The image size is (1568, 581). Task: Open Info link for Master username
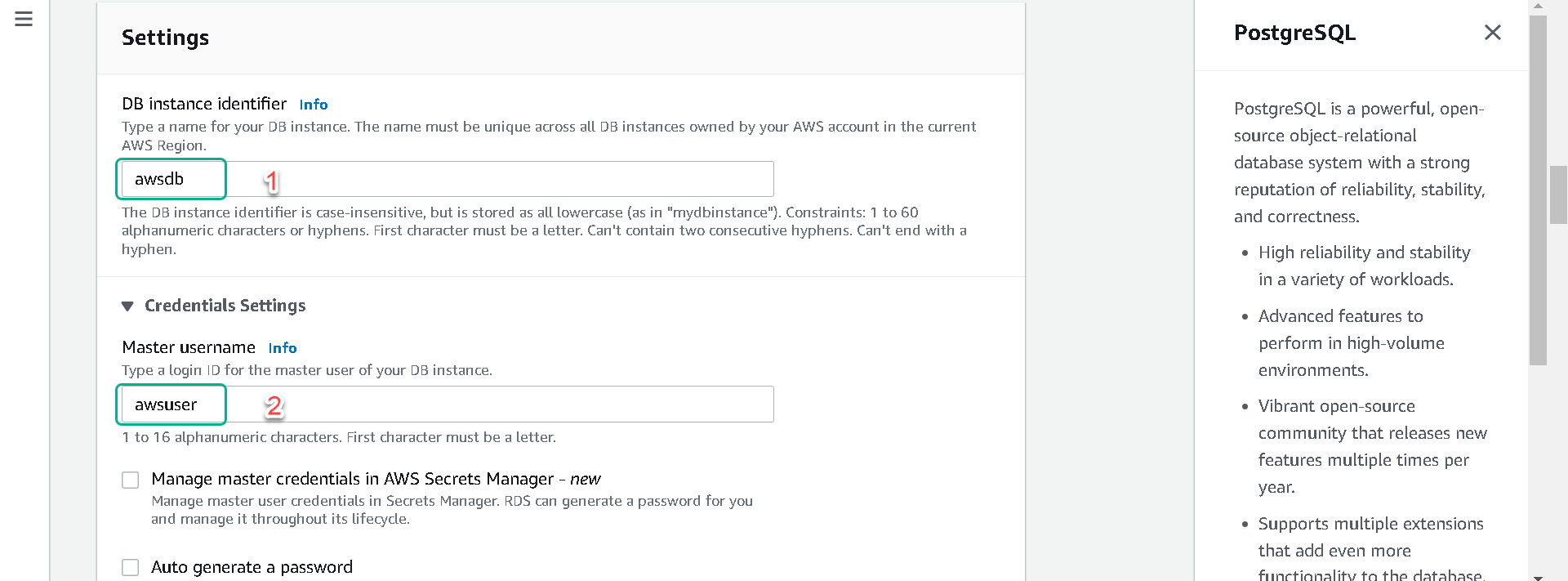(x=283, y=348)
